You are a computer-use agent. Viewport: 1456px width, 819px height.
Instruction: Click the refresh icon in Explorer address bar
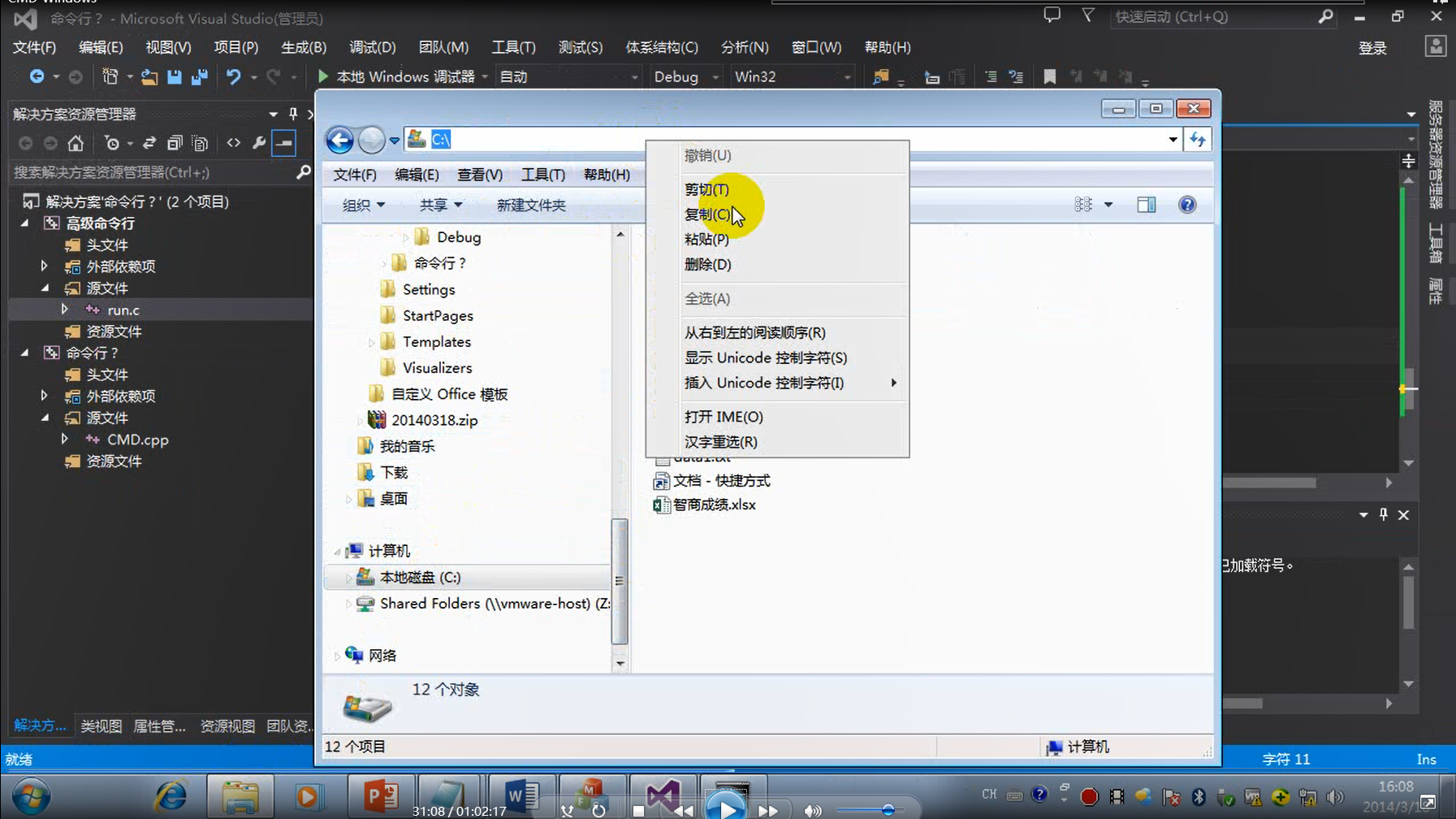point(1199,139)
